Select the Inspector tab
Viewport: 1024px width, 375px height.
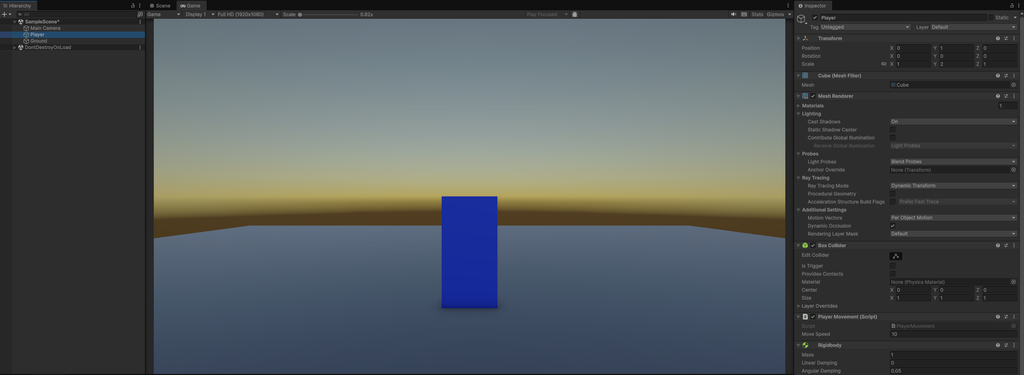click(812, 5)
